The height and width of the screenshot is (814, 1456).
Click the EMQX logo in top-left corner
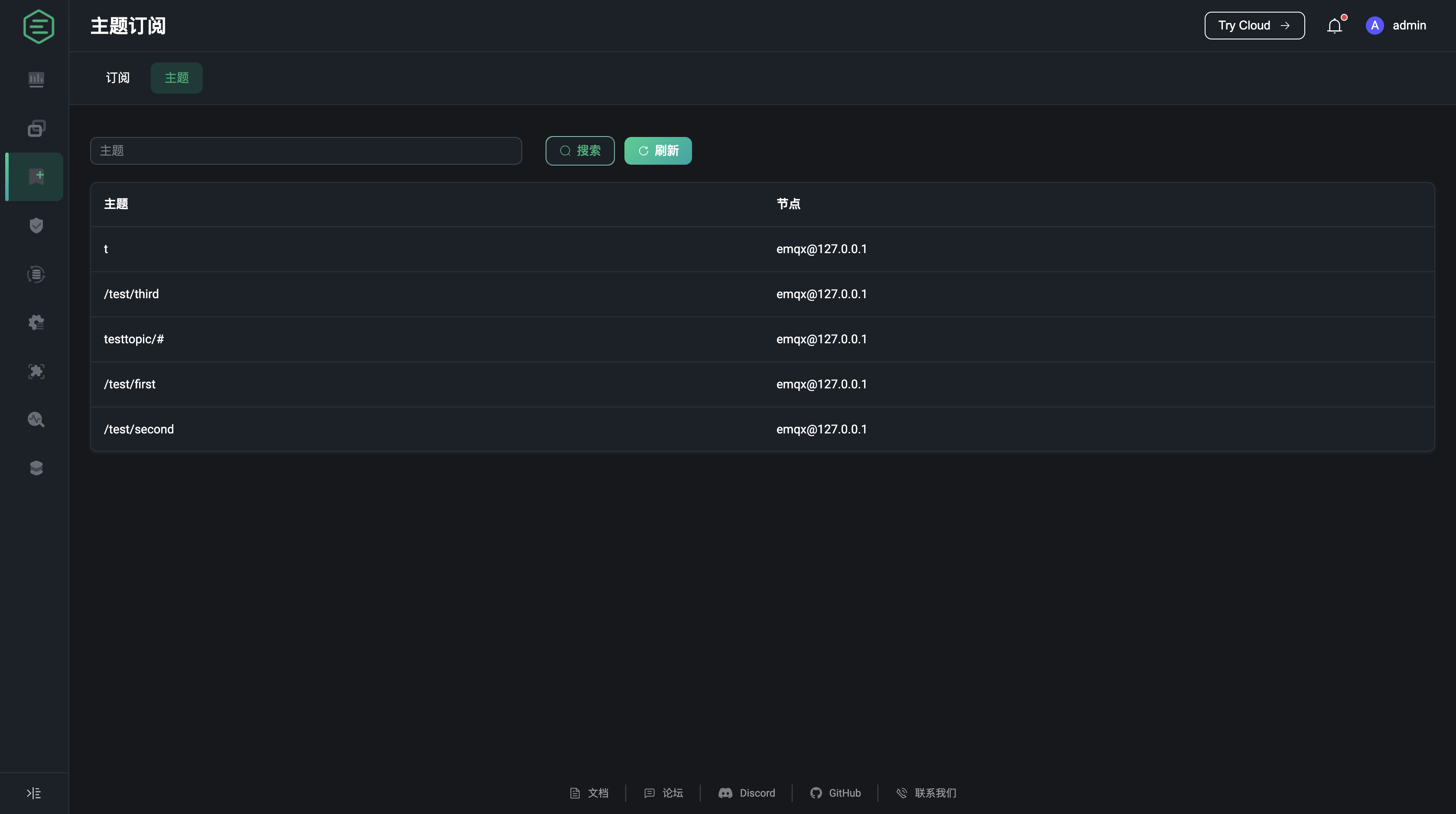pyautogui.click(x=38, y=26)
